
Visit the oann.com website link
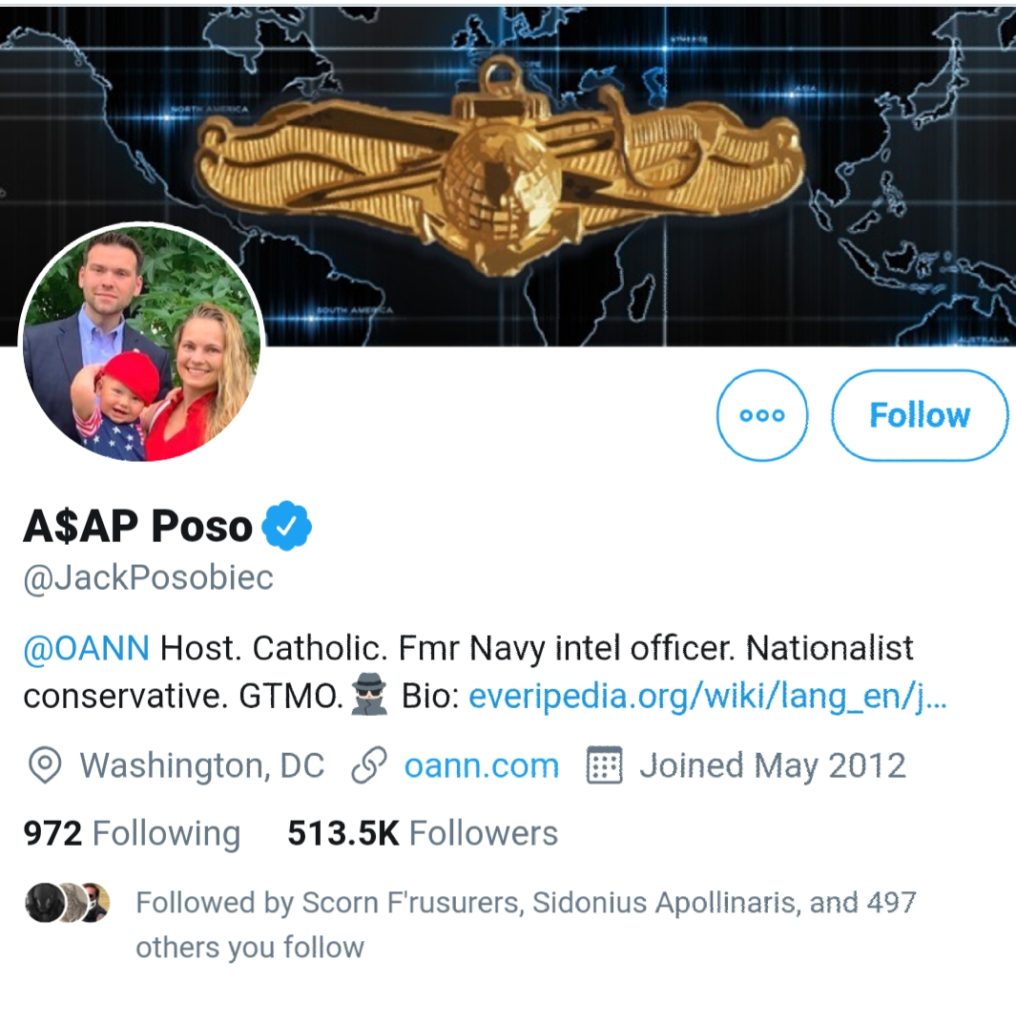click(x=482, y=766)
